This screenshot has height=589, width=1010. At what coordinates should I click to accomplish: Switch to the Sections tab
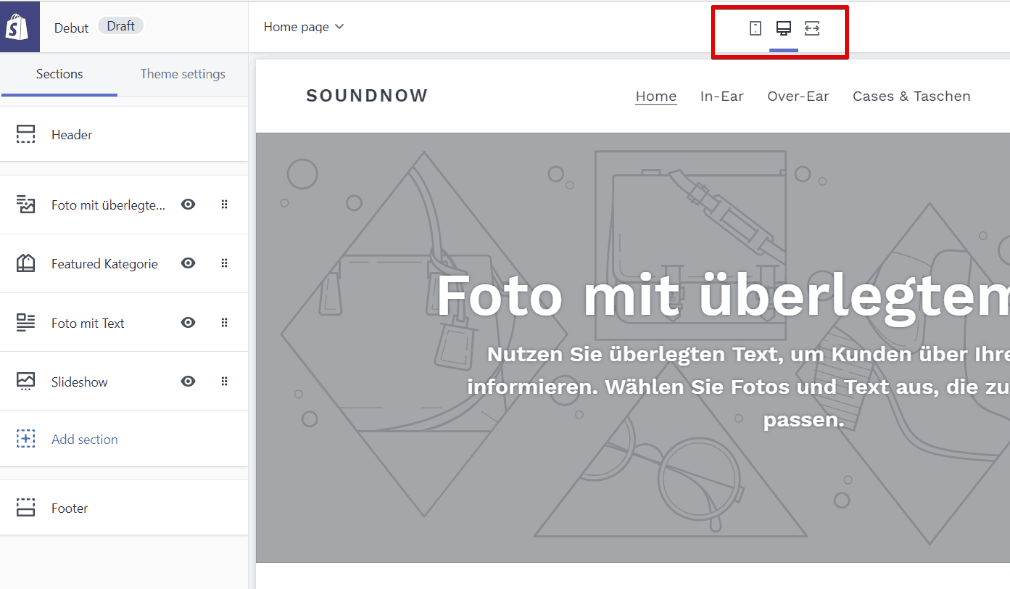pyautogui.click(x=59, y=74)
